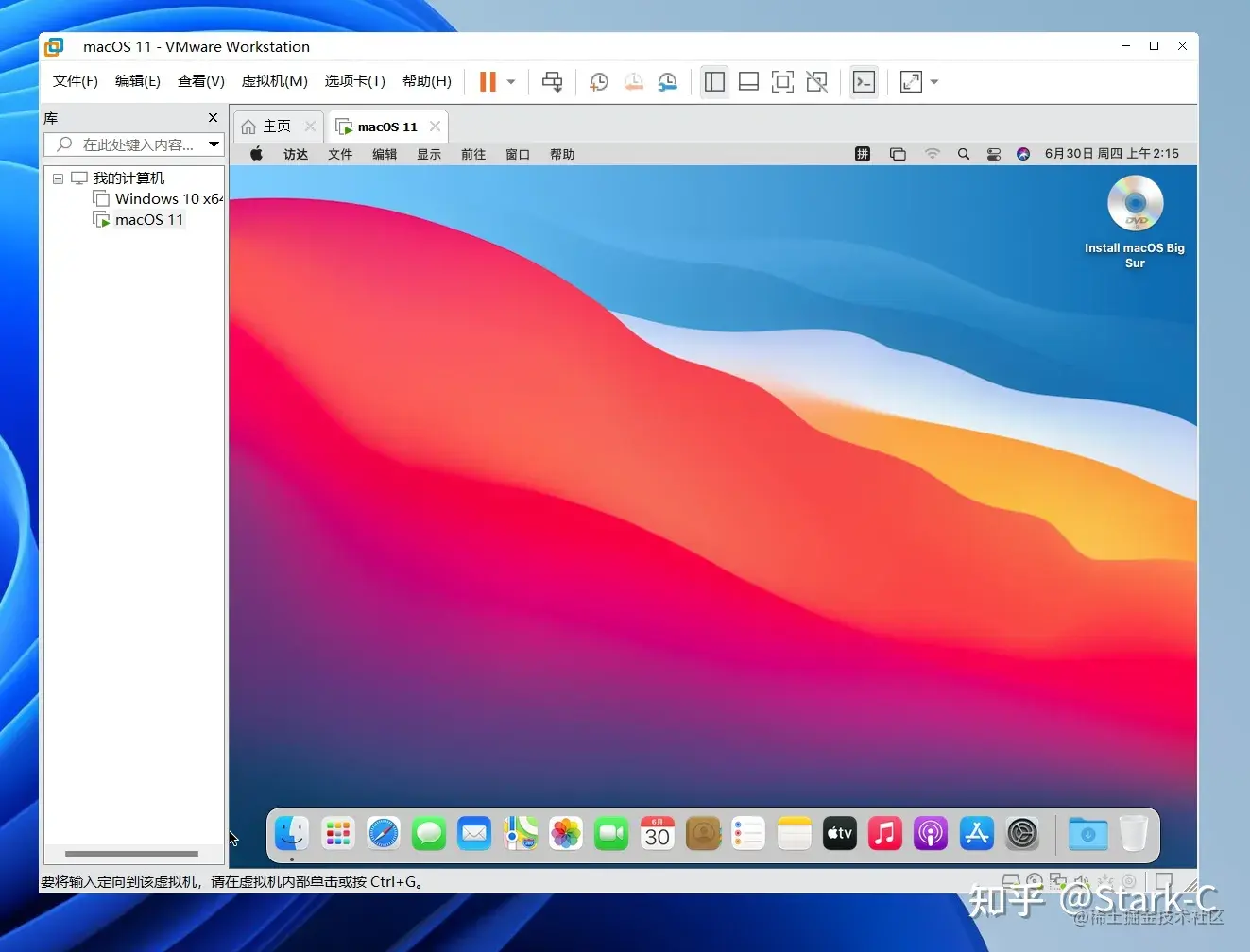Open the 编辑(E) menu
This screenshot has width=1250, height=952.
point(138,81)
